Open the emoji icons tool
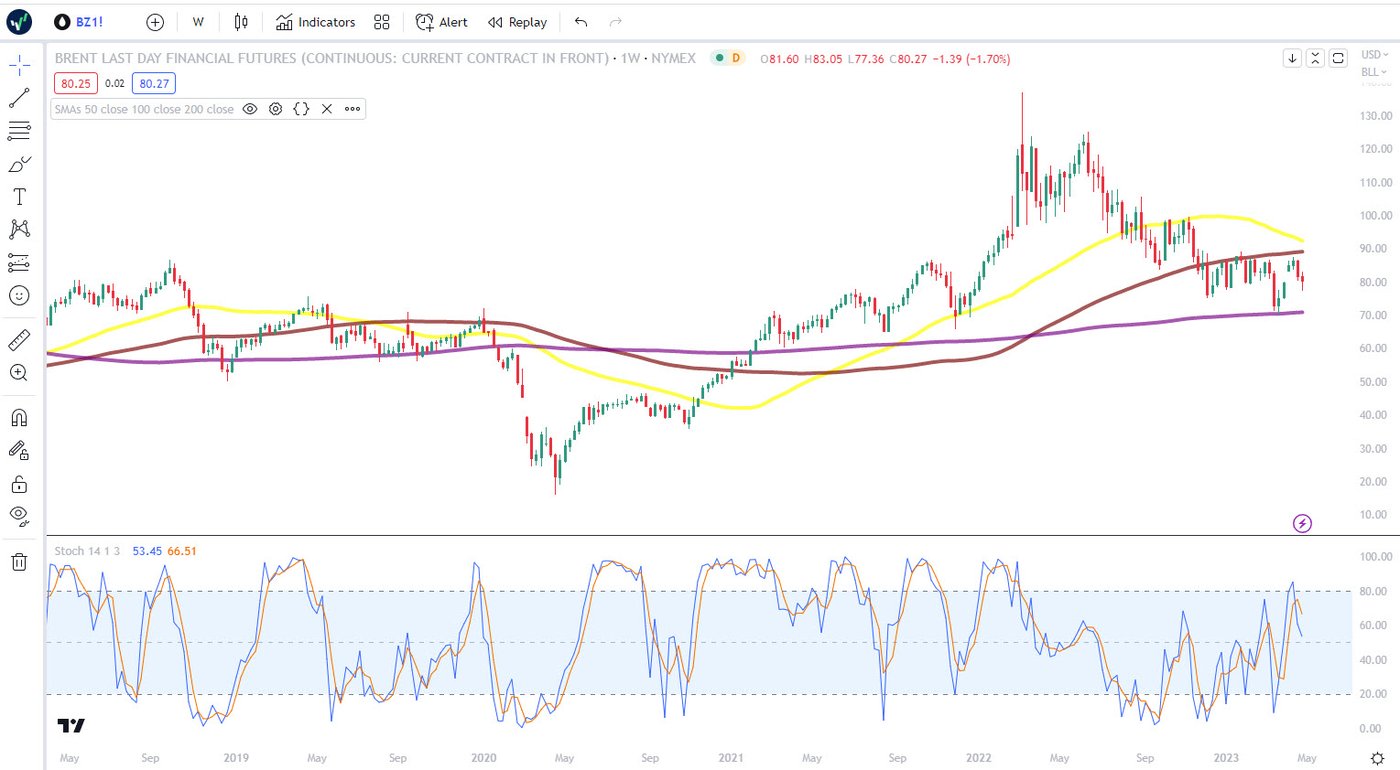Image resolution: width=1400 pixels, height=770 pixels. point(19,295)
